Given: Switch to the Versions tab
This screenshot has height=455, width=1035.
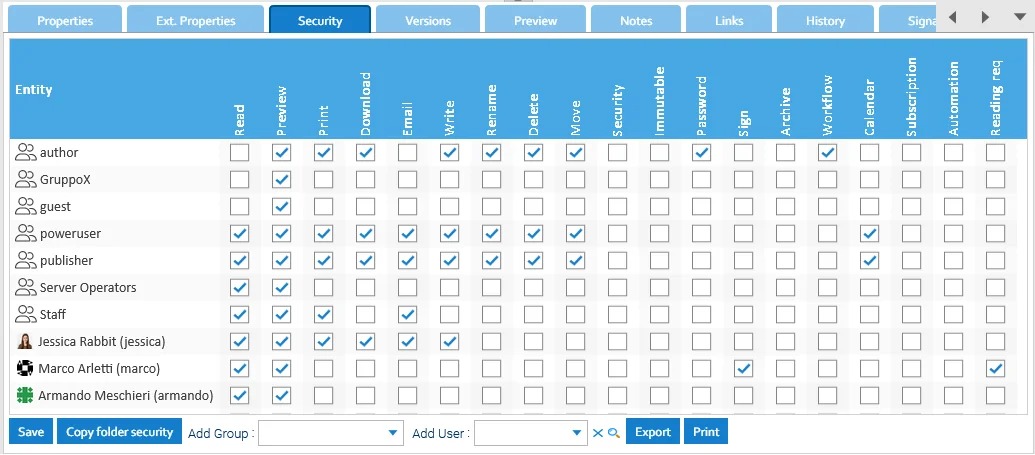Looking at the screenshot, I should pyautogui.click(x=428, y=20).
